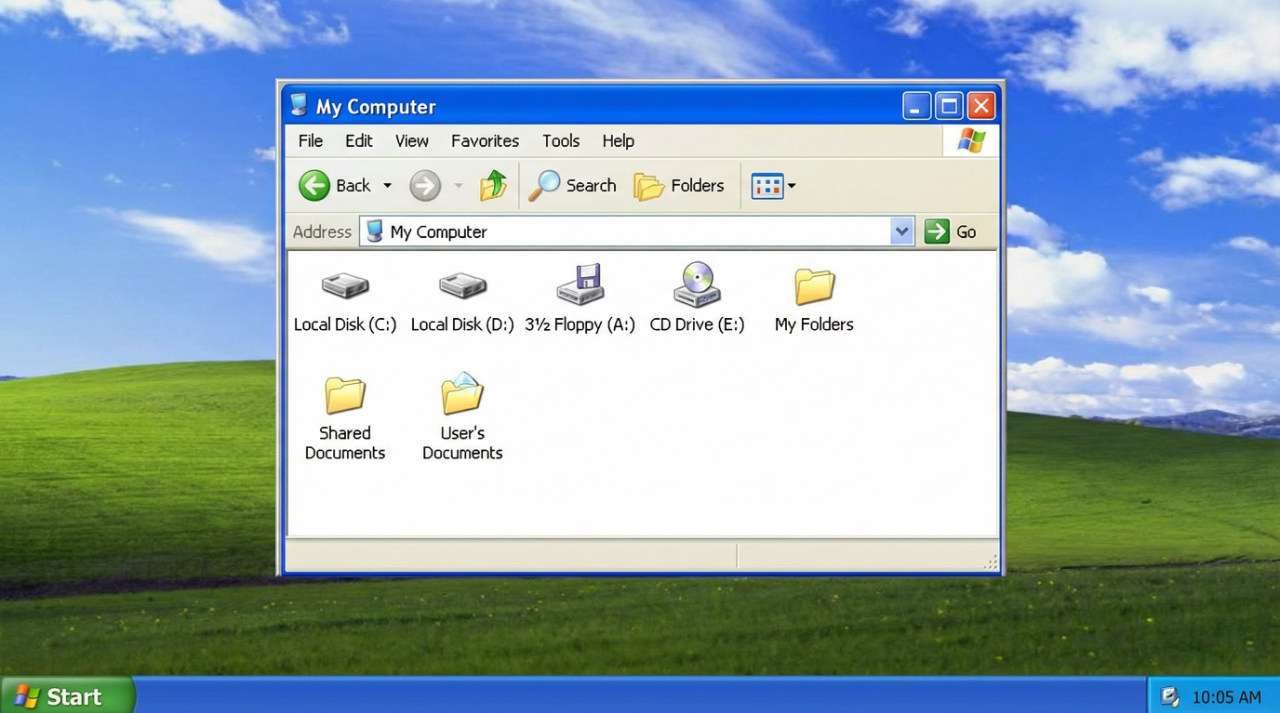Viewport: 1280px width, 713px height.
Task: Click the volume icon in system tray
Action: 1170,697
